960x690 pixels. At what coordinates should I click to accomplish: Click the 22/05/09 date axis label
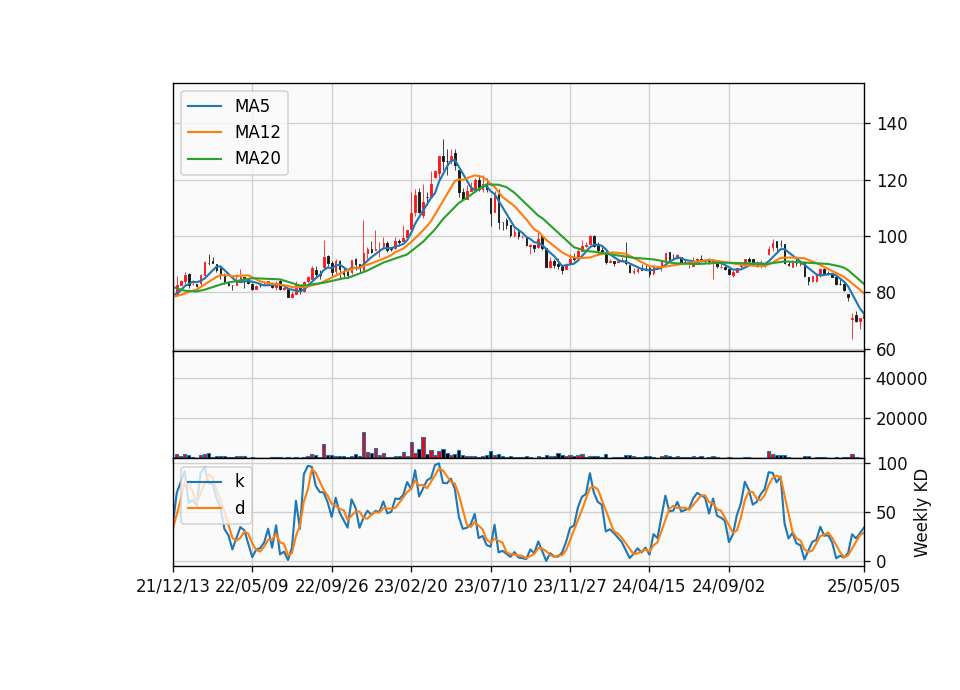click(x=252, y=586)
